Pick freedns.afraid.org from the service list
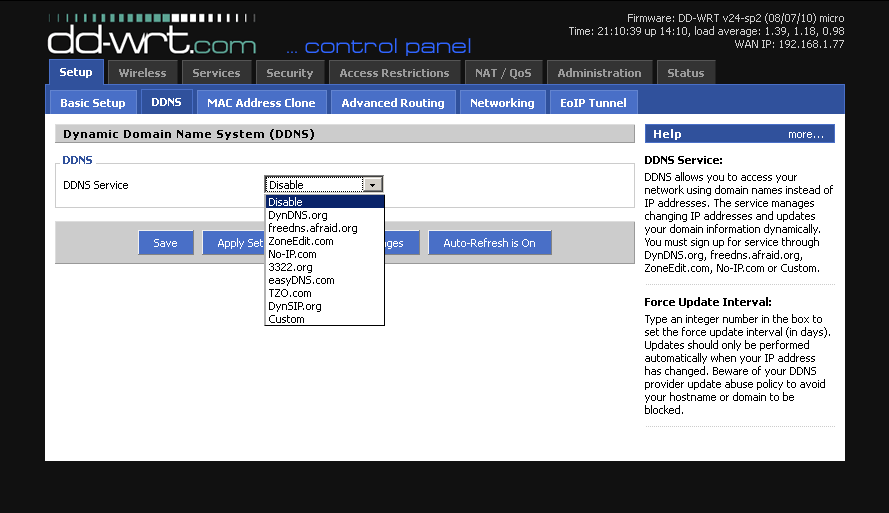 [324, 228]
